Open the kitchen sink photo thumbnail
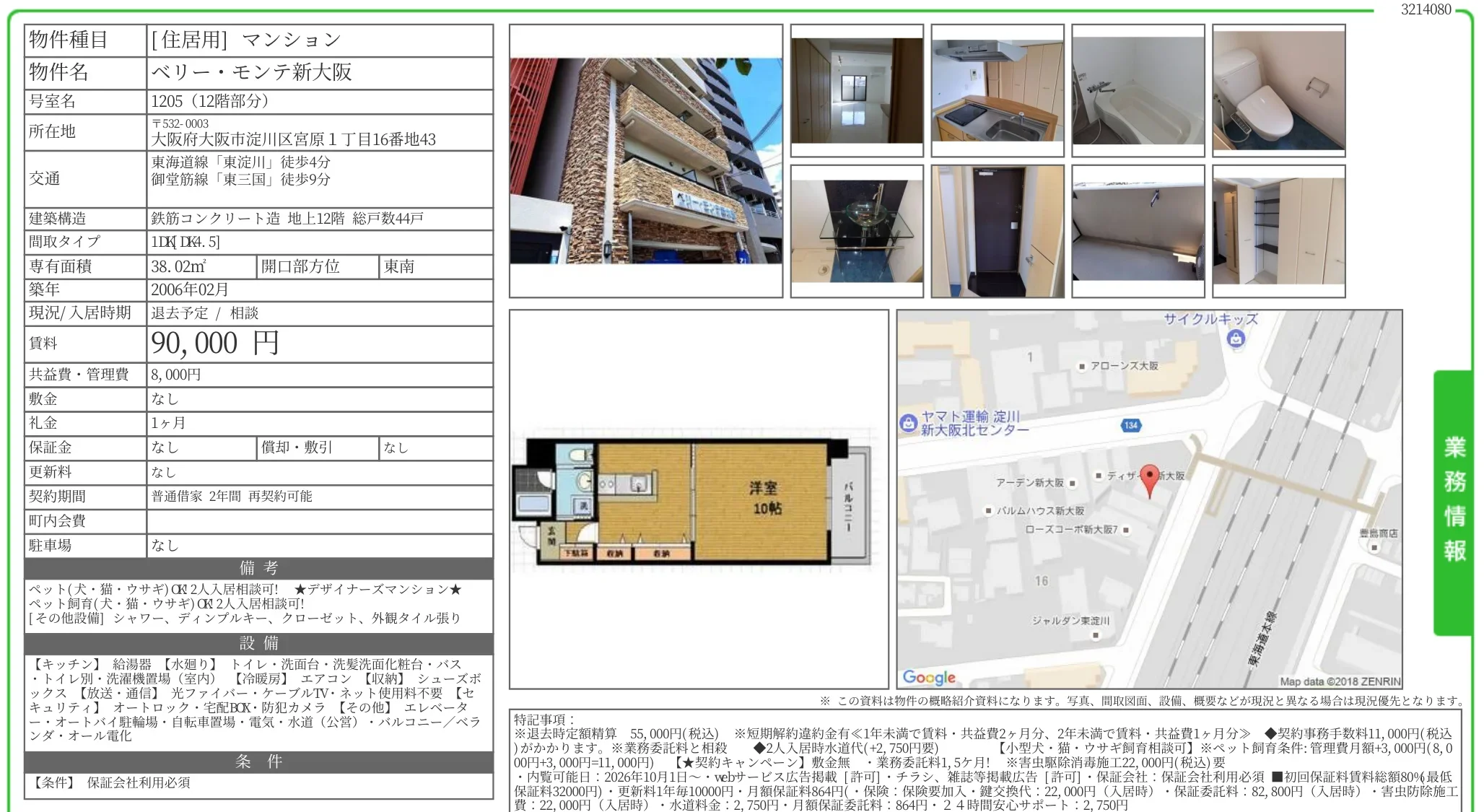This screenshot has width=1484, height=812. [x=998, y=91]
